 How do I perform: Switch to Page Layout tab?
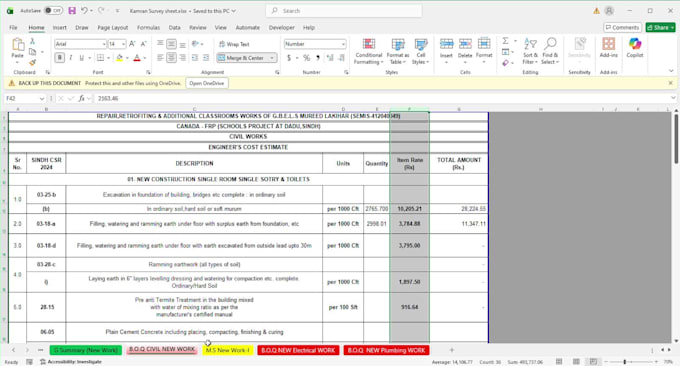pyautogui.click(x=113, y=27)
